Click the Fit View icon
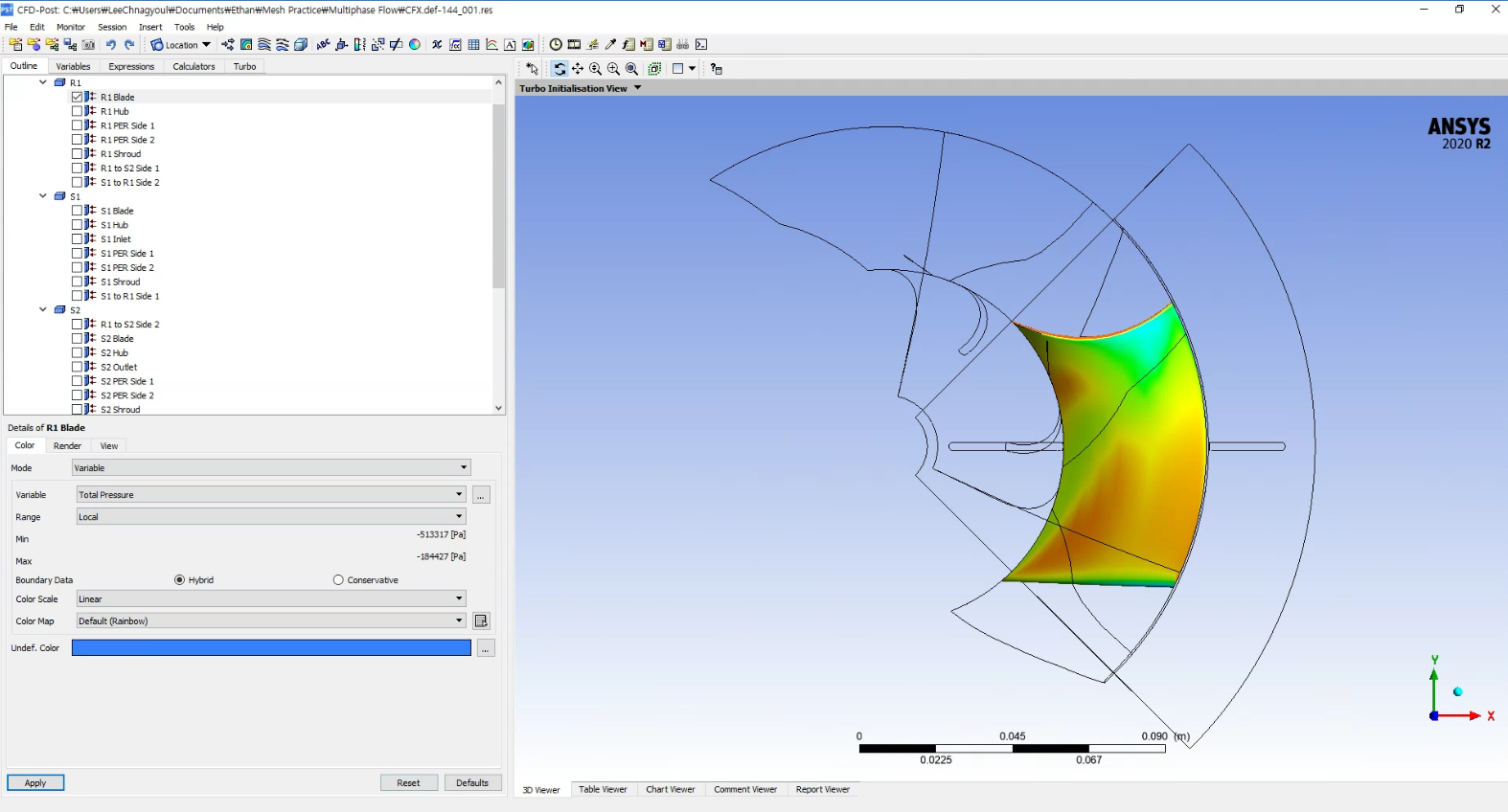Image resolution: width=1508 pixels, height=812 pixels. click(631, 69)
